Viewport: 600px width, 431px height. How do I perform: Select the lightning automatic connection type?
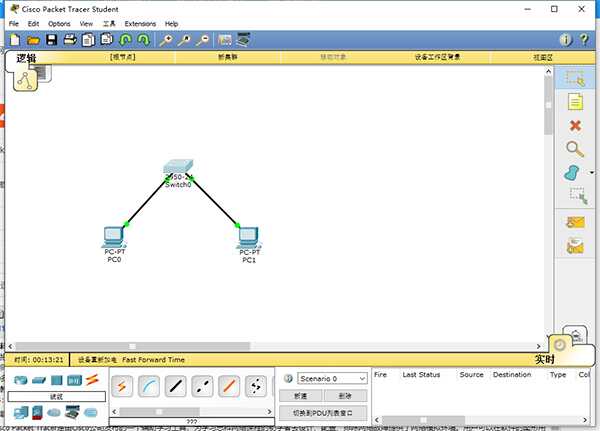[124, 385]
